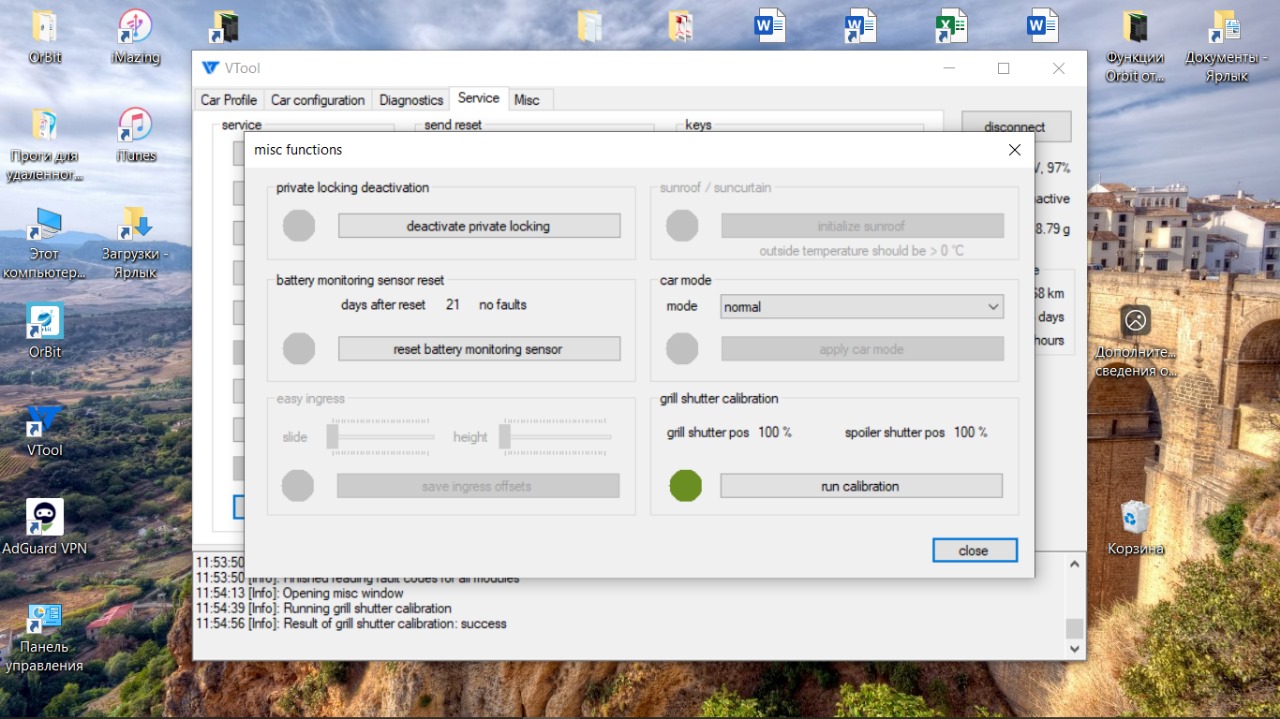Click the gray private locking status indicator

[299, 226]
